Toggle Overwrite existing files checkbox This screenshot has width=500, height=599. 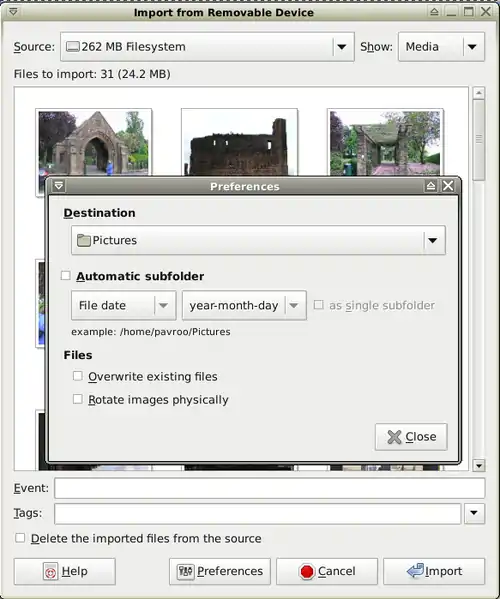pos(78,376)
